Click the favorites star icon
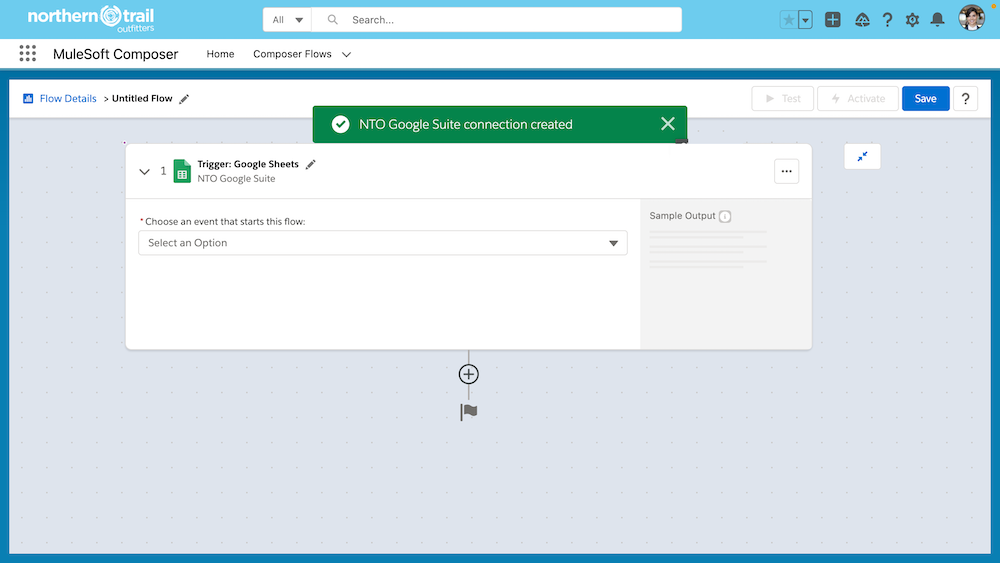This screenshot has width=1000, height=563. [789, 20]
